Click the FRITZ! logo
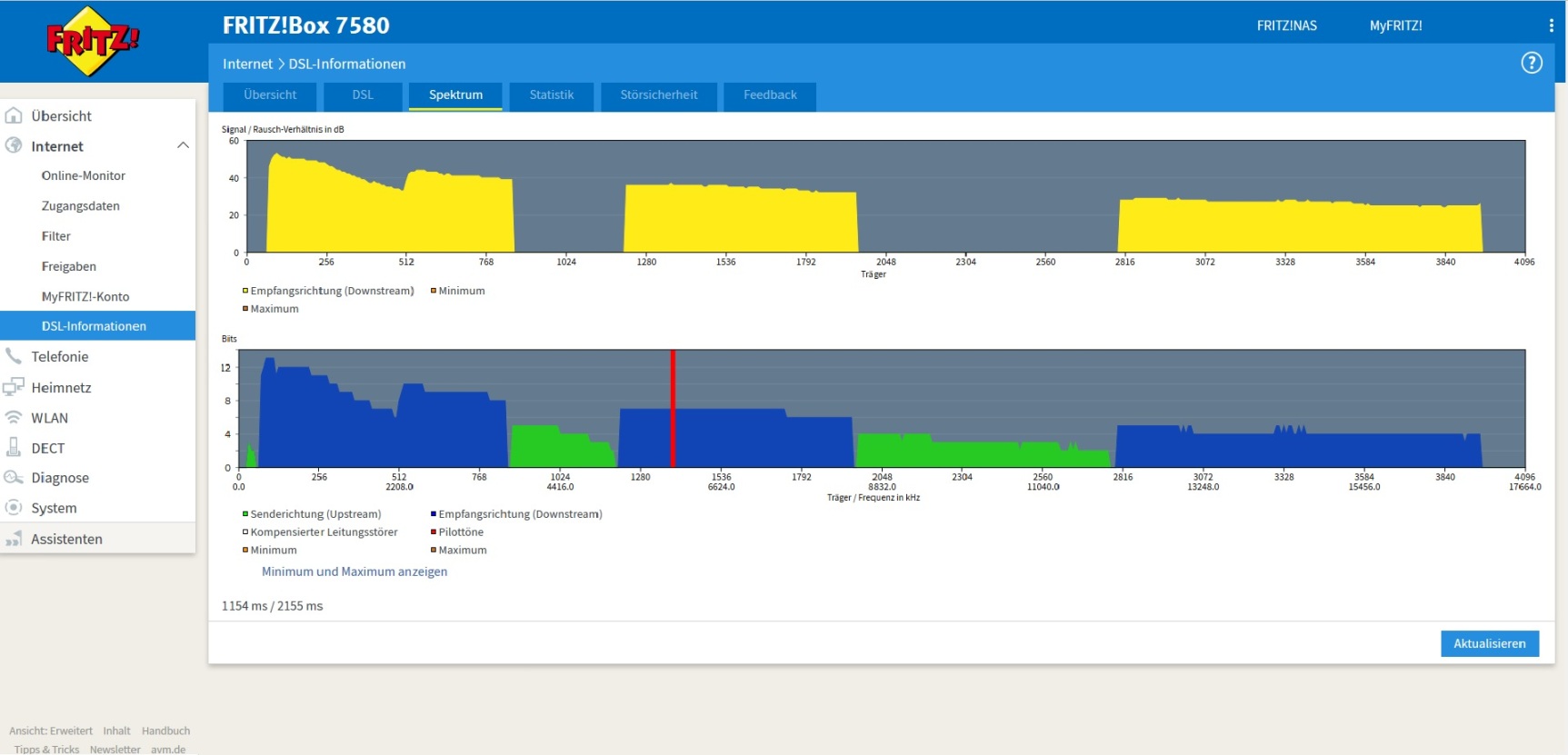The image size is (1568, 755). coord(93,41)
